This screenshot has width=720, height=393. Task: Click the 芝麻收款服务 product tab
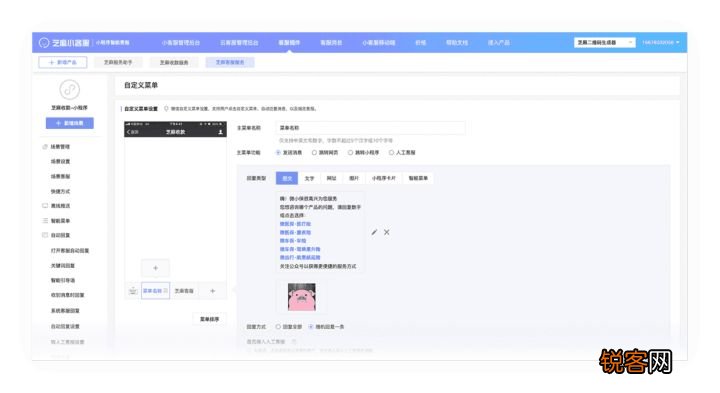point(174,62)
